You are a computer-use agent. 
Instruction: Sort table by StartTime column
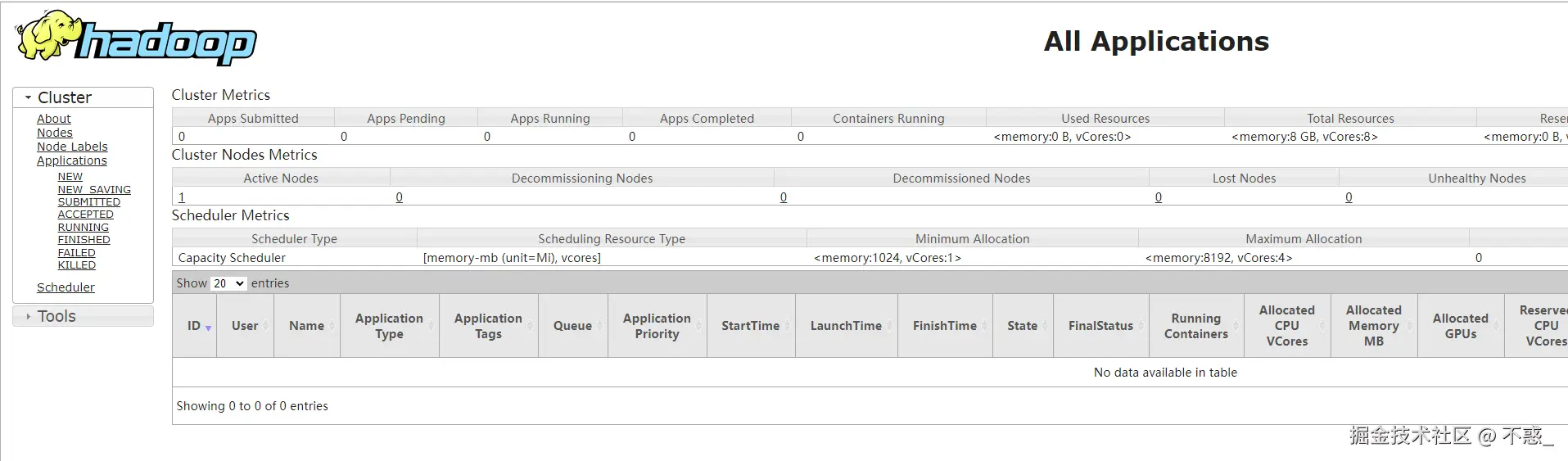[751, 326]
